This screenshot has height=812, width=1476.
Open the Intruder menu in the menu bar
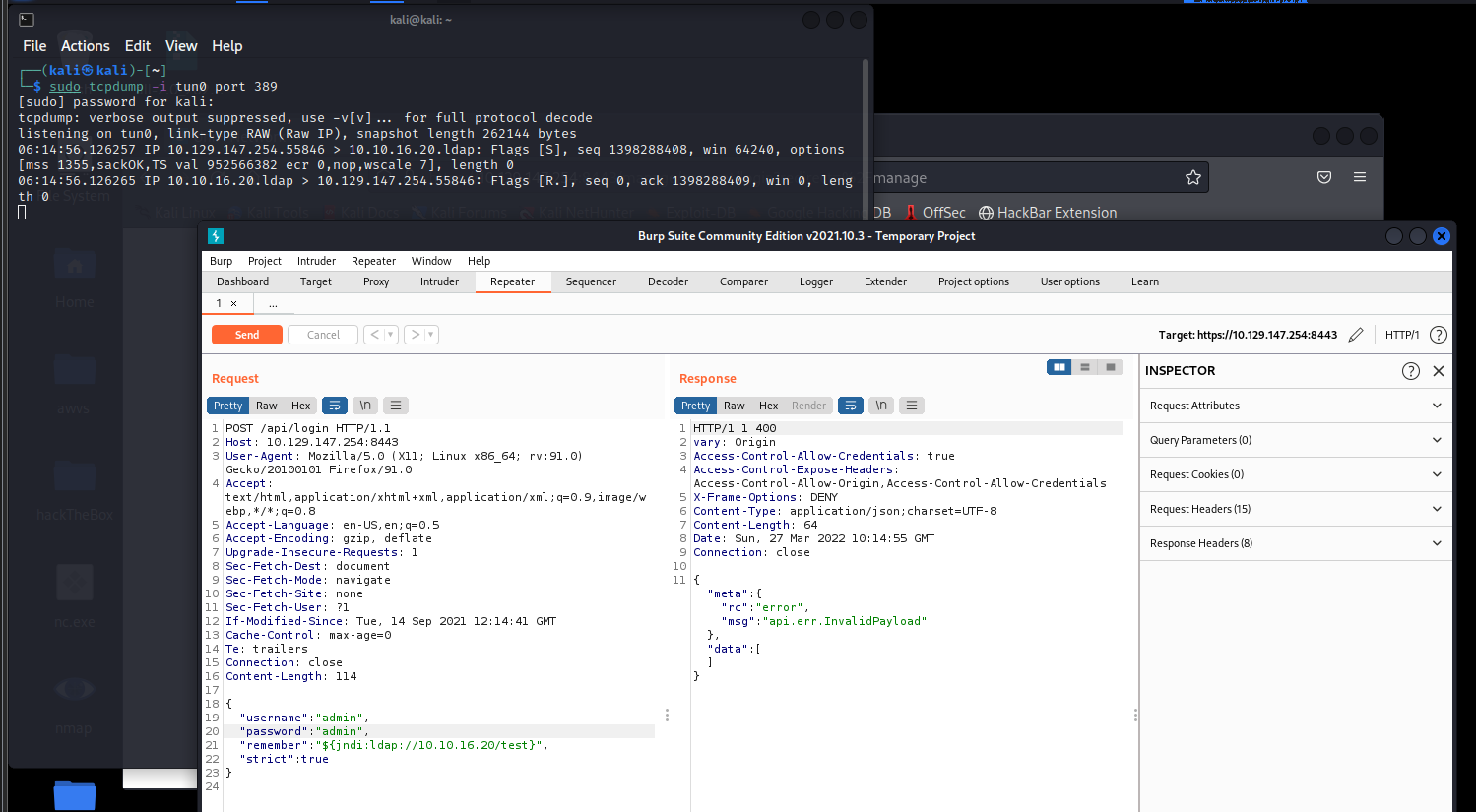(316, 261)
